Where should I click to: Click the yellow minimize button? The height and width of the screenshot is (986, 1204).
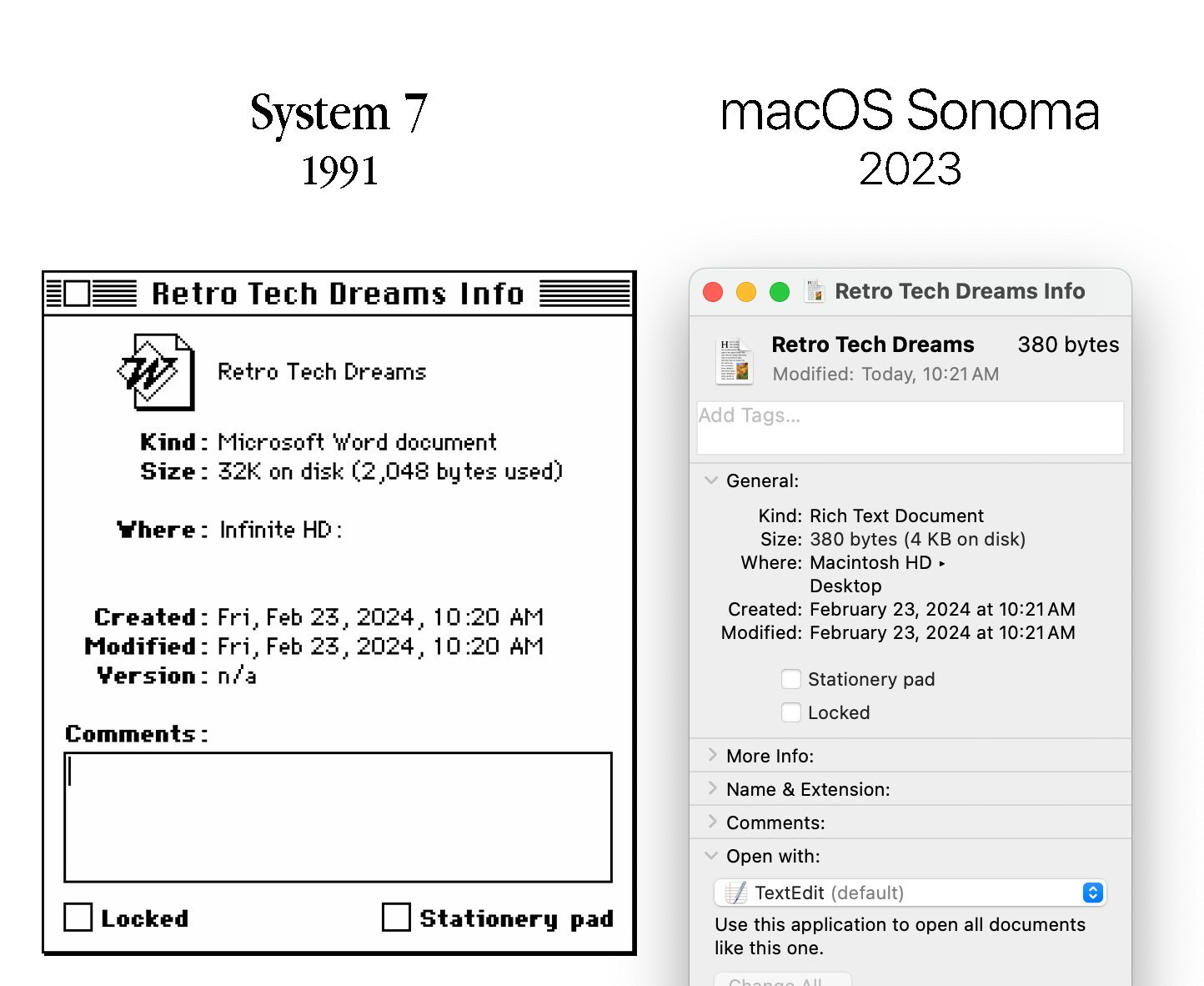[x=746, y=292]
